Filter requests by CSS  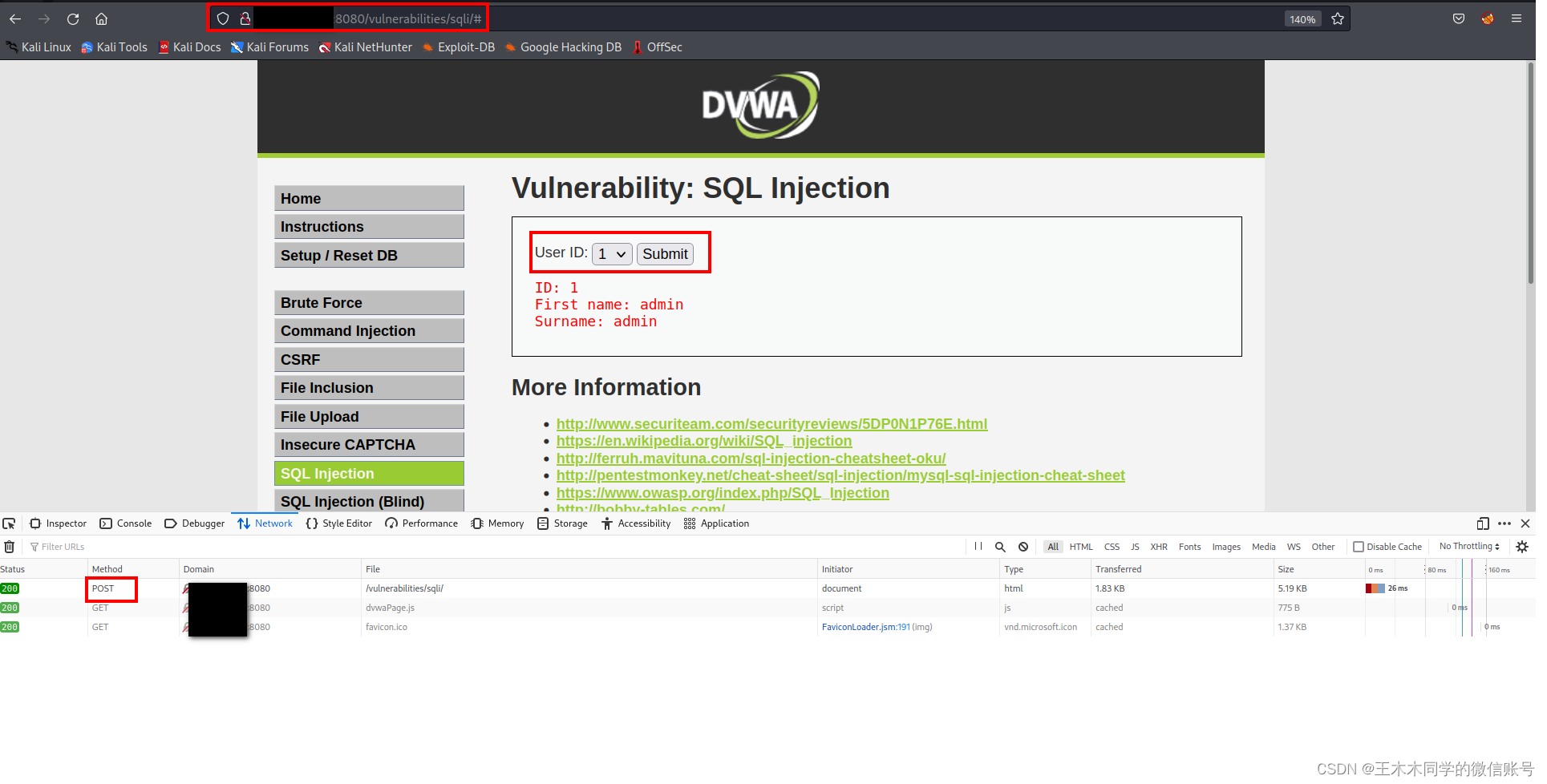tap(1112, 547)
